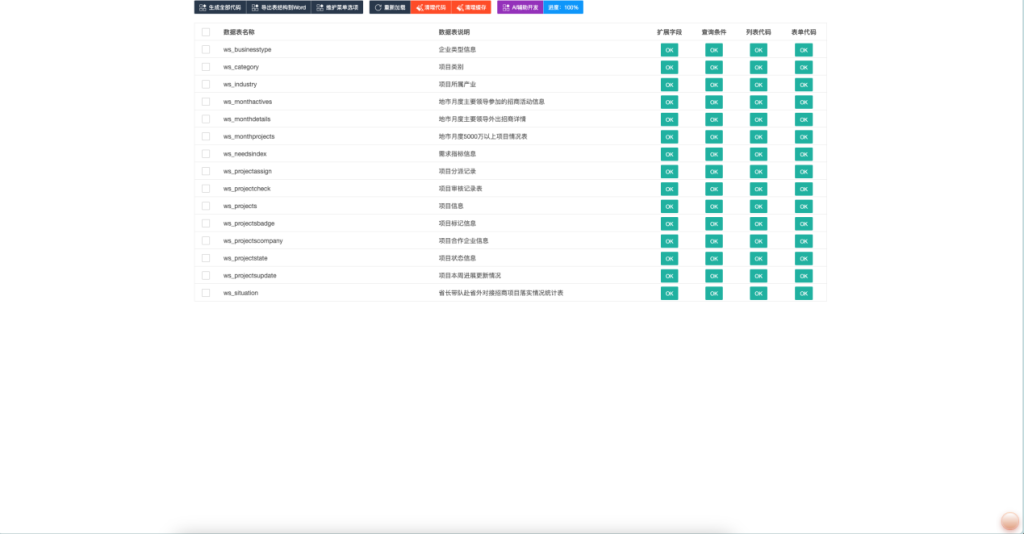Toggle the select-all checkbox in table header

[x=206, y=32]
